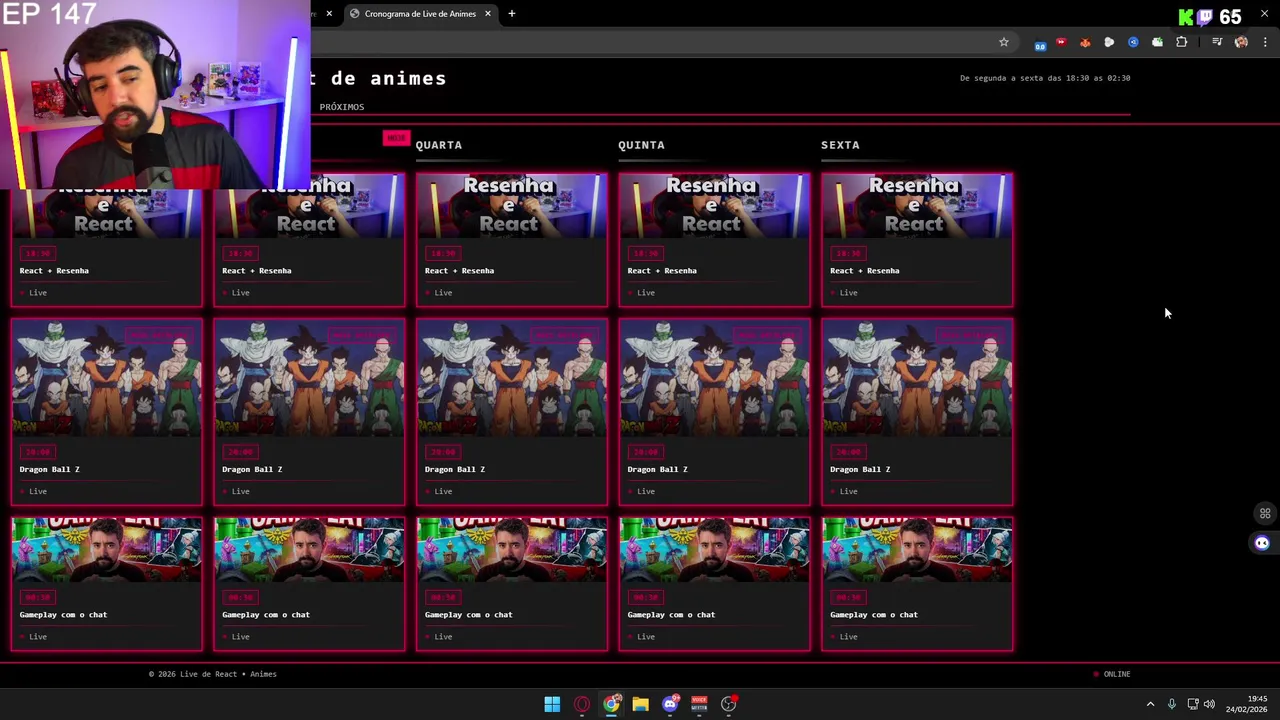This screenshot has height=720, width=1280.
Task: Click Gameplay com o chat title under QUARTA
Action: [x=468, y=614]
